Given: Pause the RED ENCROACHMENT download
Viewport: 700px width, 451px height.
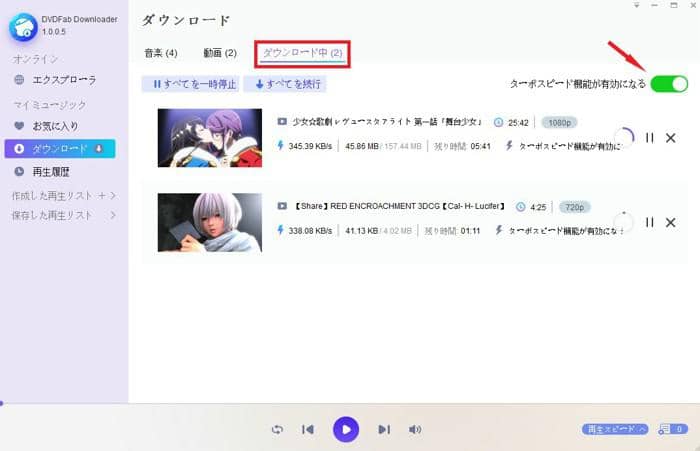Looking at the screenshot, I should point(650,222).
